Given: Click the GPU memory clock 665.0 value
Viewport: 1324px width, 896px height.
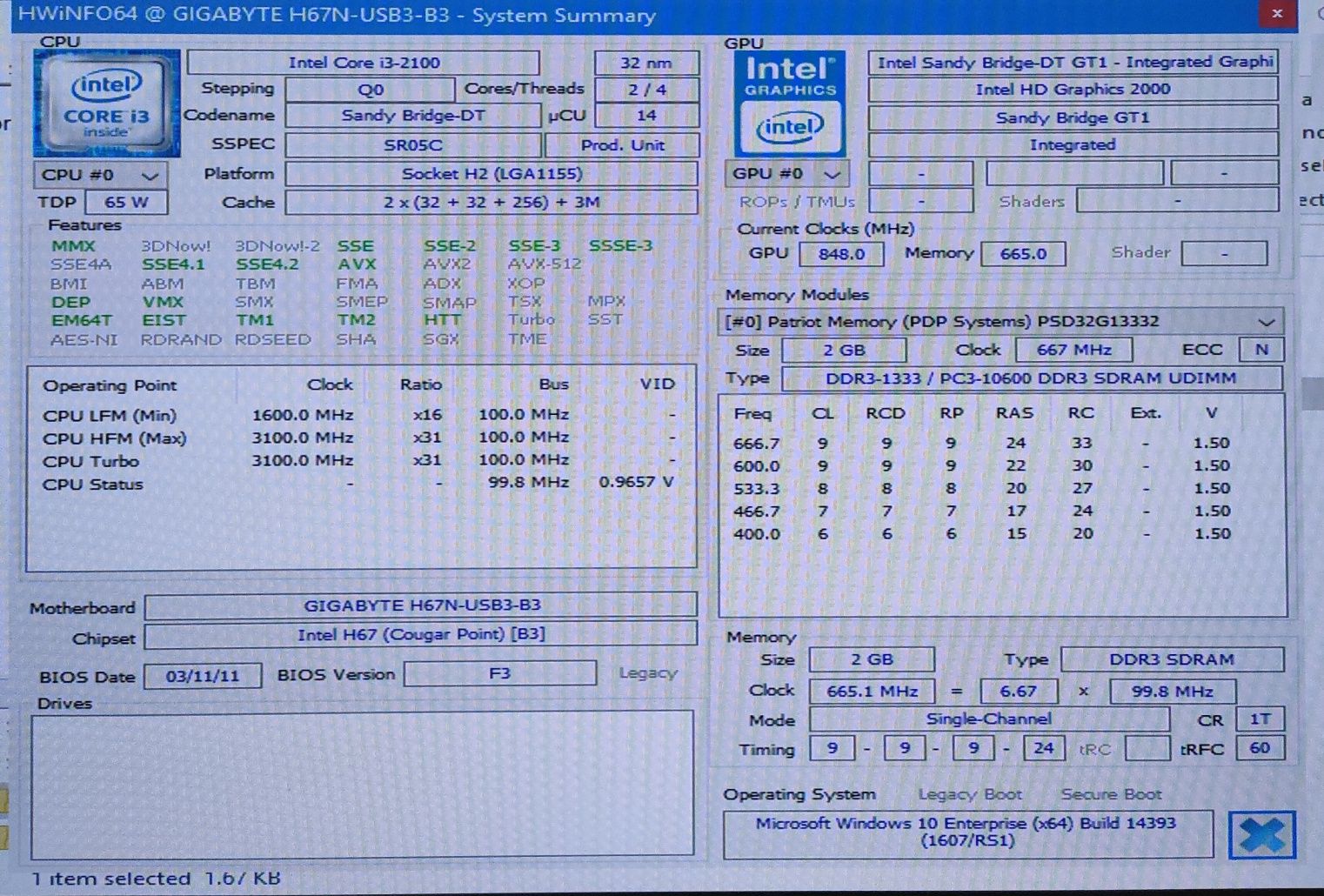Looking at the screenshot, I should tap(1023, 254).
